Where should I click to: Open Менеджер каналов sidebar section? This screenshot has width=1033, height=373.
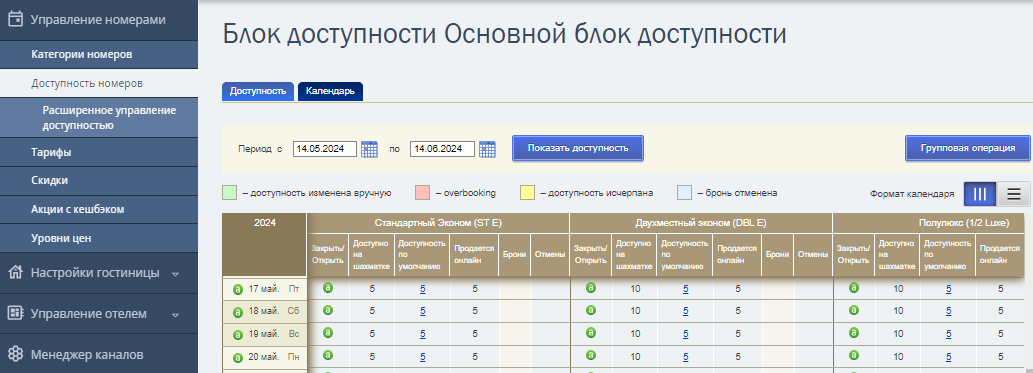coord(99,355)
